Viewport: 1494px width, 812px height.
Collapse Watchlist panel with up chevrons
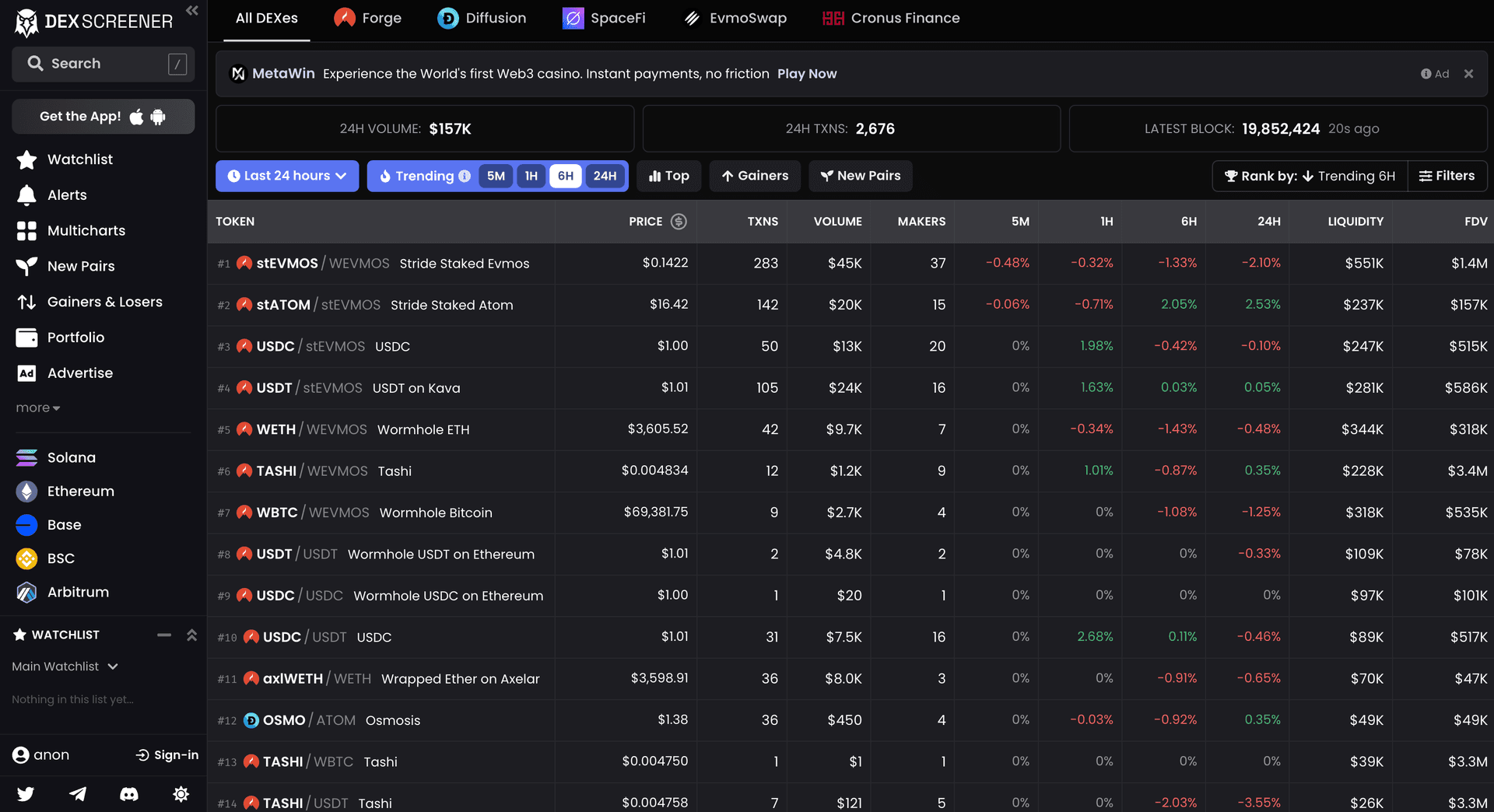(191, 635)
